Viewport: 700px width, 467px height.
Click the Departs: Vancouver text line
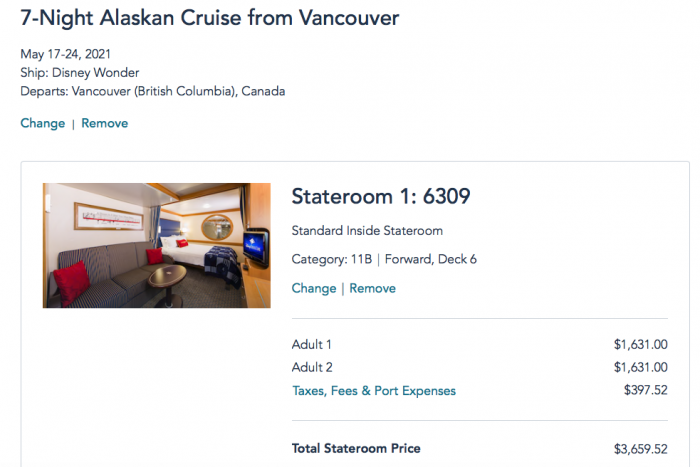[152, 91]
